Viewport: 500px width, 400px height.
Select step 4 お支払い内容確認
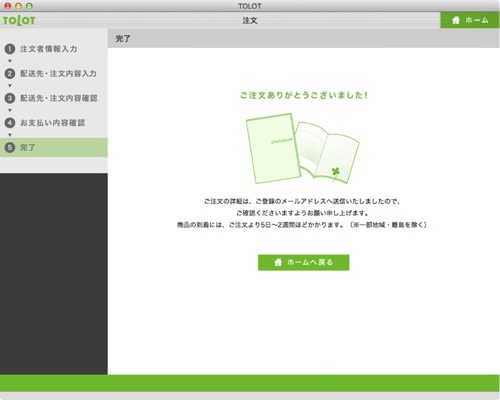coord(54,123)
